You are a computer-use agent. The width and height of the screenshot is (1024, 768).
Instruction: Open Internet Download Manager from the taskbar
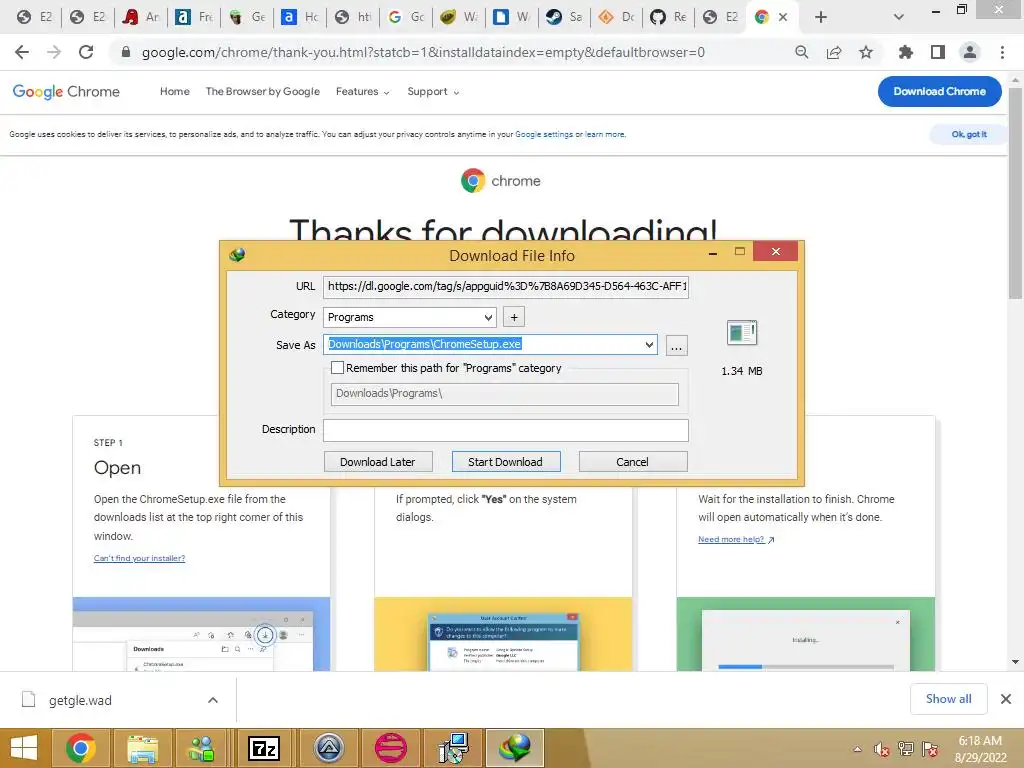click(515, 748)
